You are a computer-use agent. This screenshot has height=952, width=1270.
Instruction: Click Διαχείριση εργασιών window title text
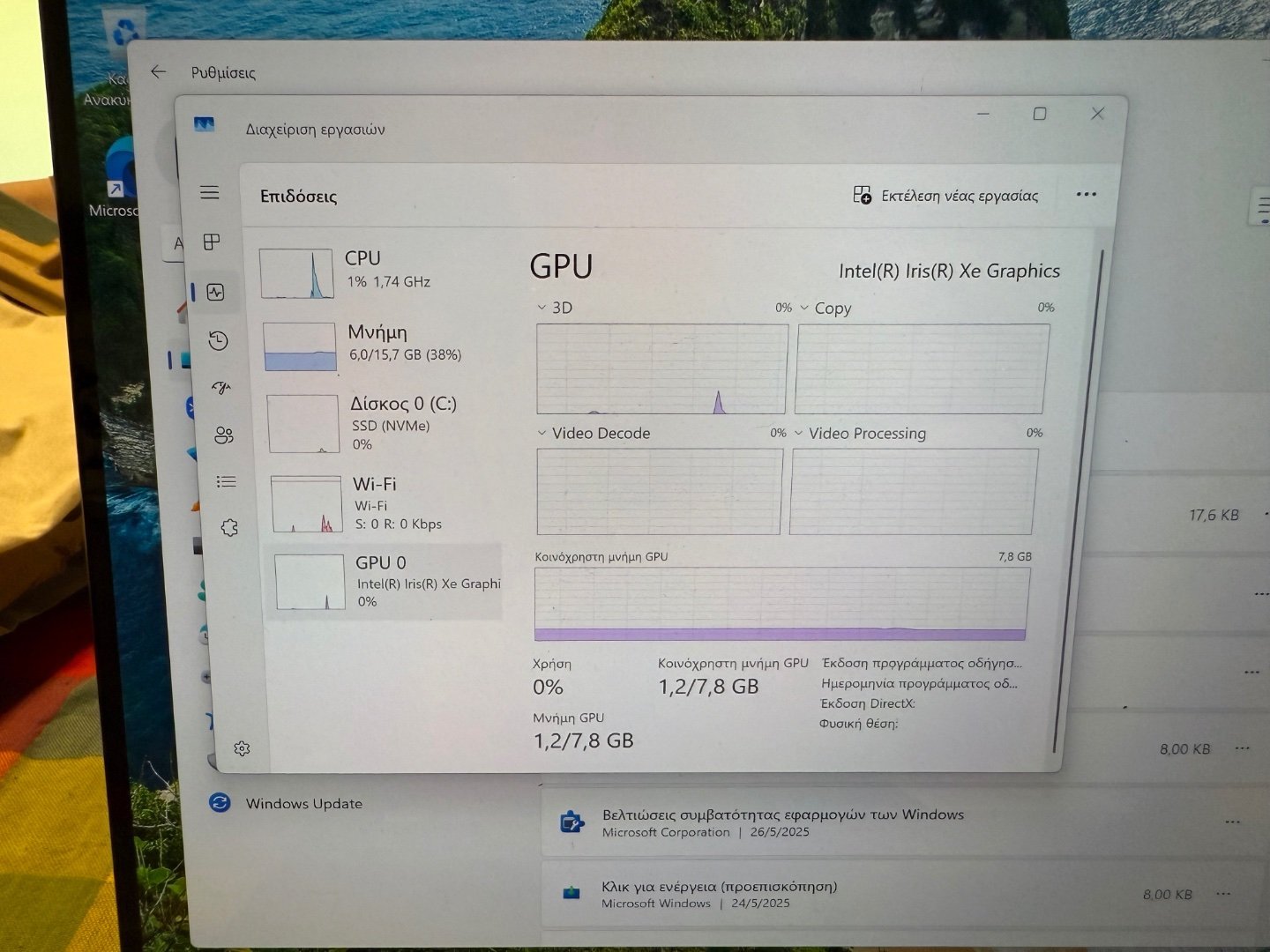click(315, 130)
